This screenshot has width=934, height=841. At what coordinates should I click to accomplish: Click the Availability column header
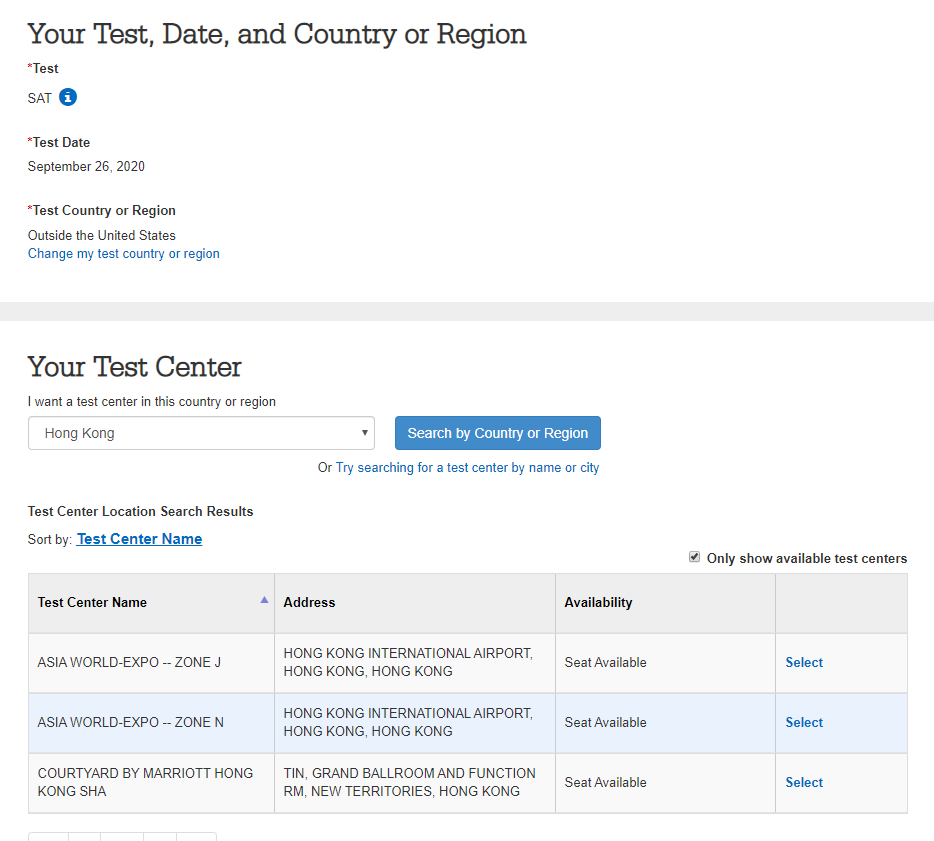598,603
